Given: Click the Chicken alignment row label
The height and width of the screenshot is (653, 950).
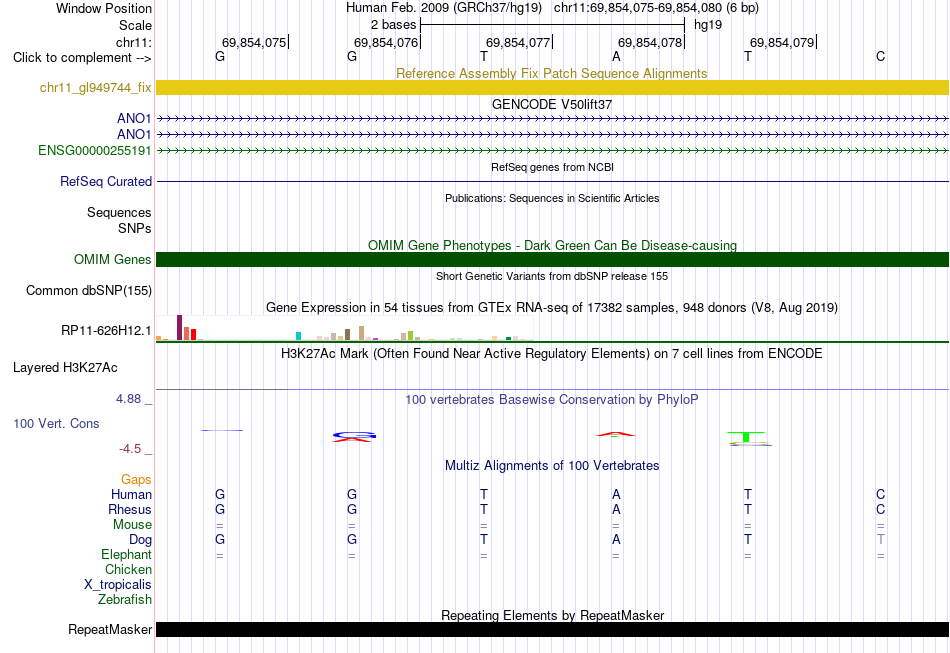Looking at the screenshot, I should click(128, 569).
